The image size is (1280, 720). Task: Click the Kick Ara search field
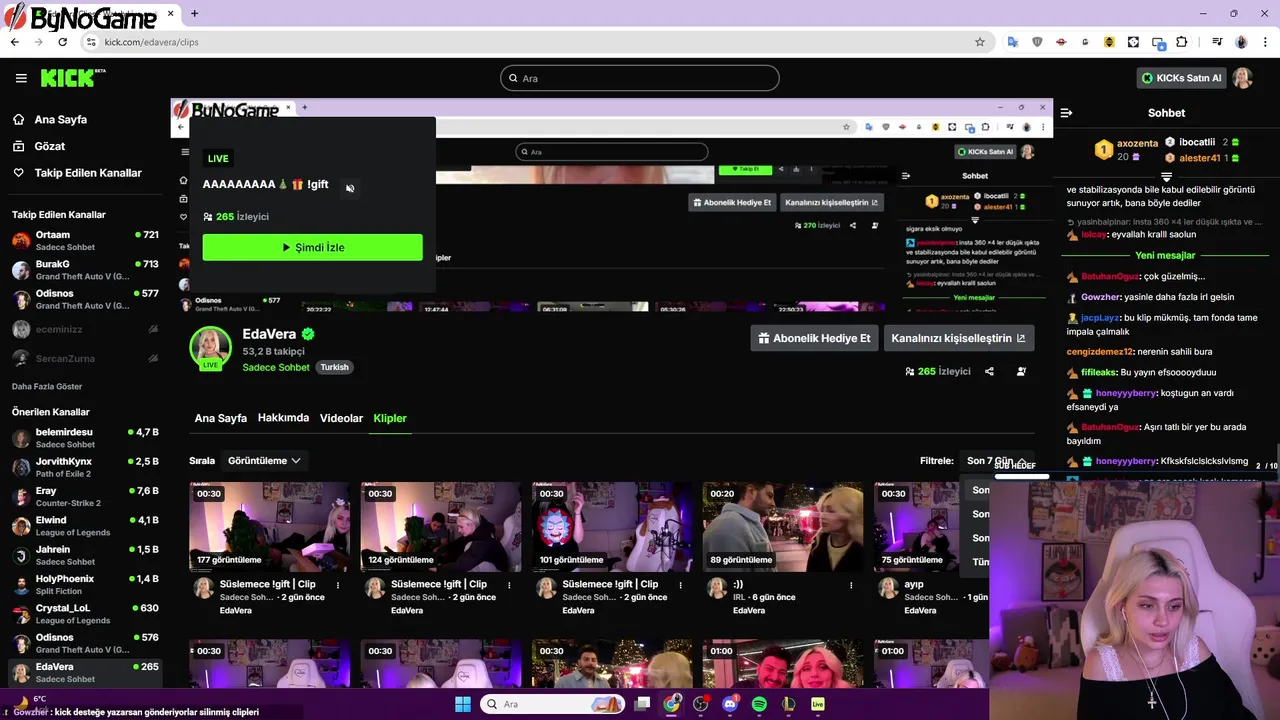[x=640, y=78]
